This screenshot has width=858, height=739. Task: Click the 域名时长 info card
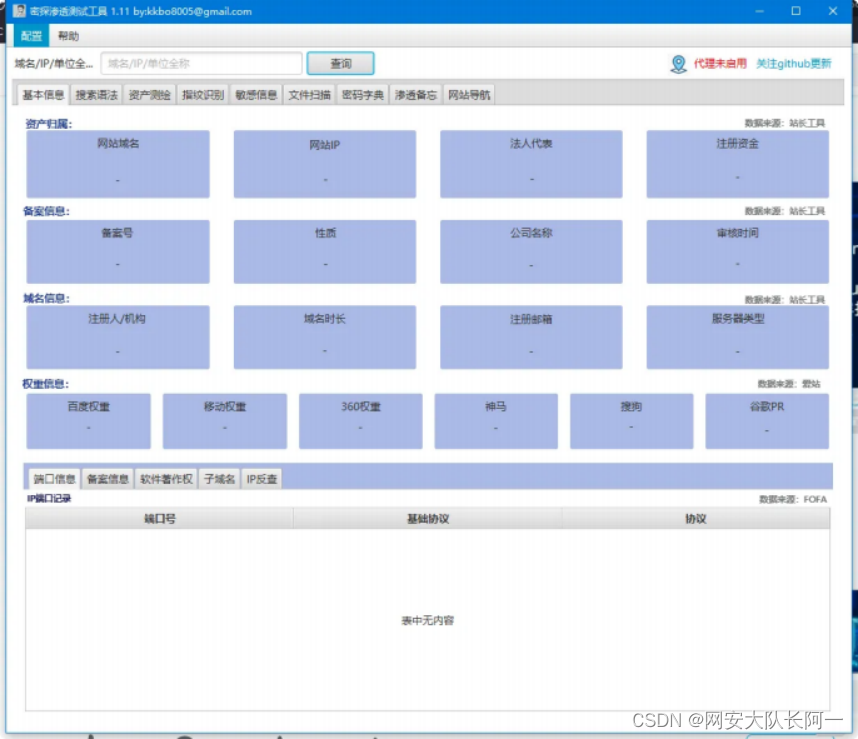[324, 337]
